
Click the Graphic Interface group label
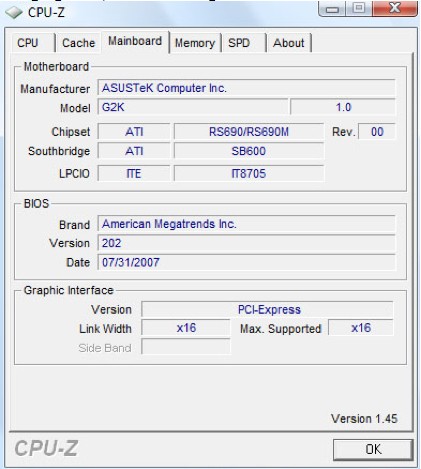pyautogui.click(x=68, y=290)
